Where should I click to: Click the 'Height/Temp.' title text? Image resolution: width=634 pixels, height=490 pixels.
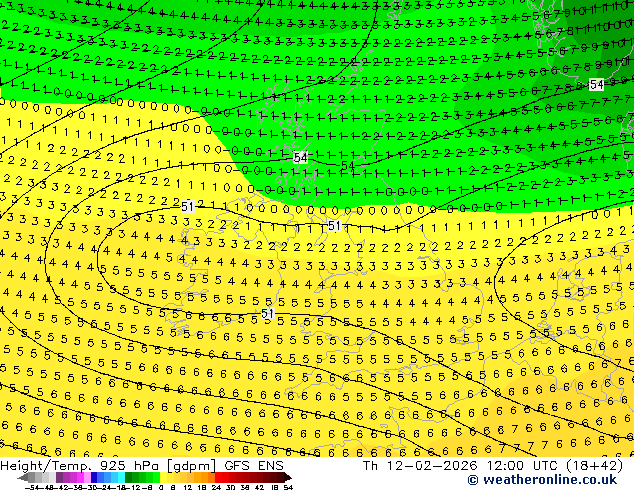point(45,465)
